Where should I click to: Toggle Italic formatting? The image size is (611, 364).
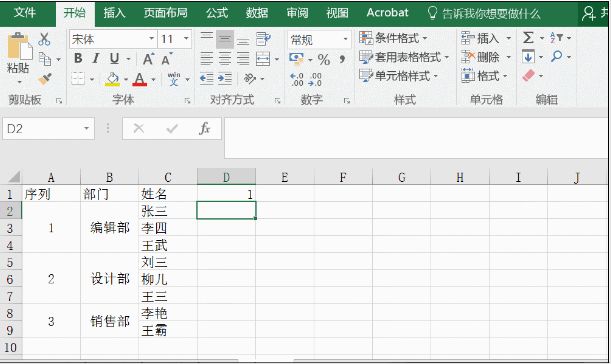[x=95, y=58]
